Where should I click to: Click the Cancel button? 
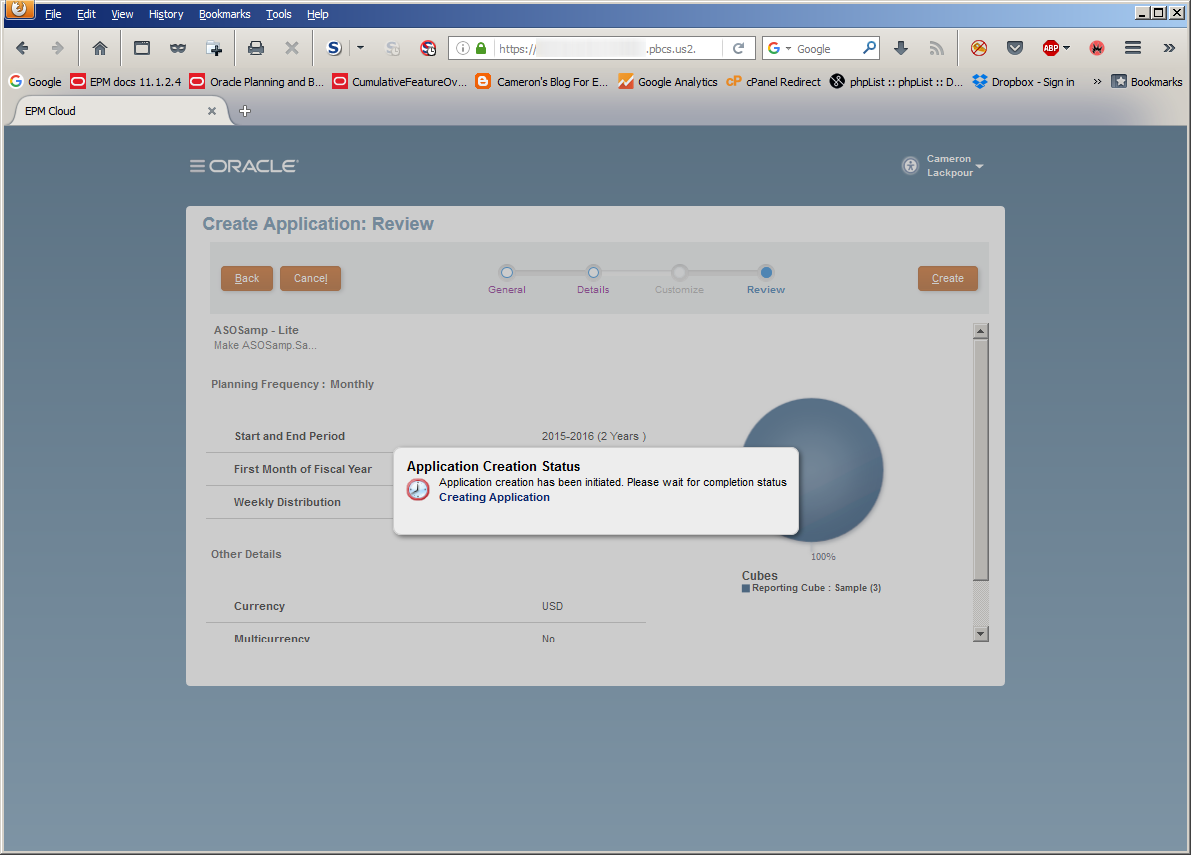[x=311, y=279]
